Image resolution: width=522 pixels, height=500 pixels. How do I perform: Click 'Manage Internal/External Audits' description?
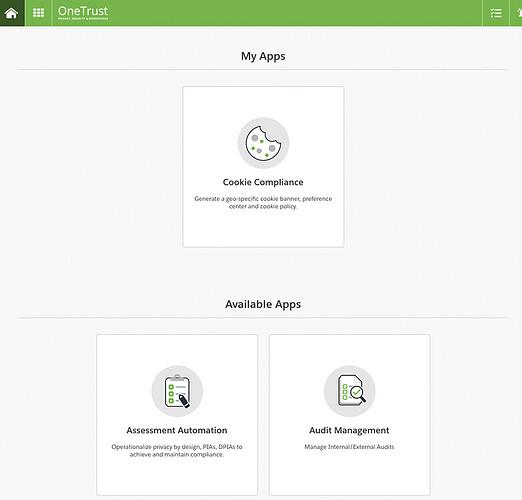[x=349, y=447]
